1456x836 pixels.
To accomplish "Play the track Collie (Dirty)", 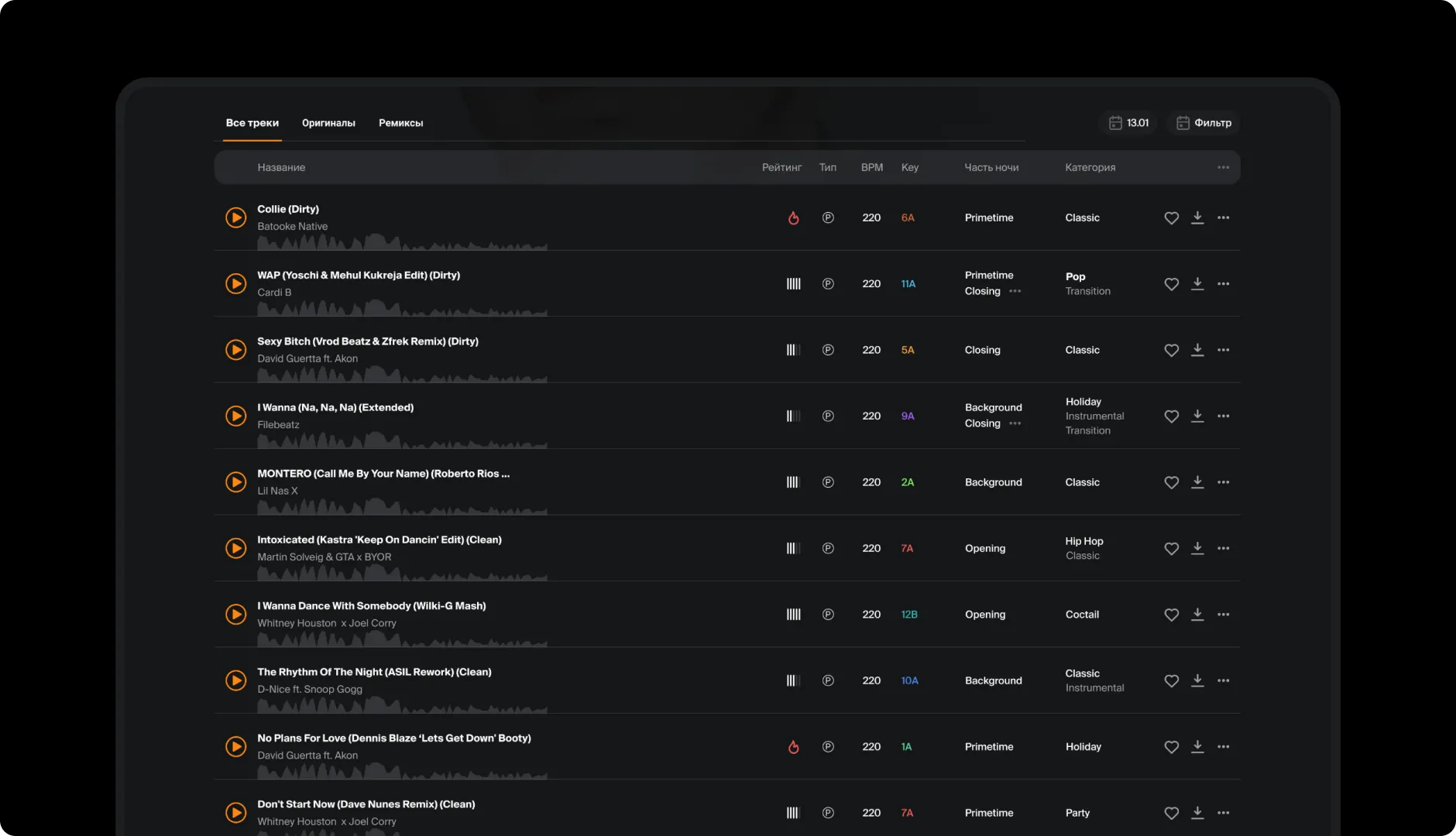I will (235, 218).
